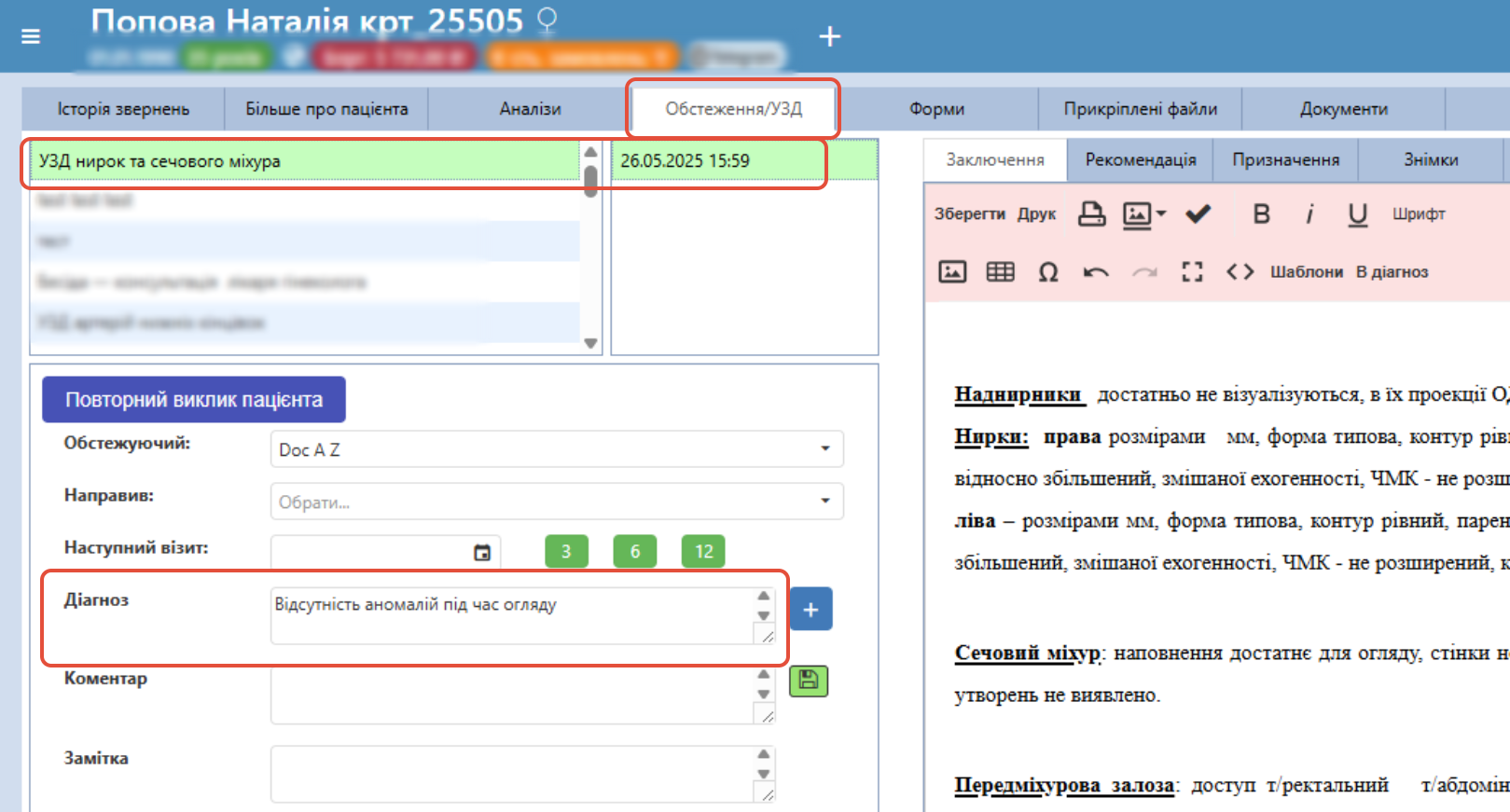Image resolution: width=1510 pixels, height=812 pixels.
Task: Toggle fullscreen editor icon
Action: pos(1192,272)
